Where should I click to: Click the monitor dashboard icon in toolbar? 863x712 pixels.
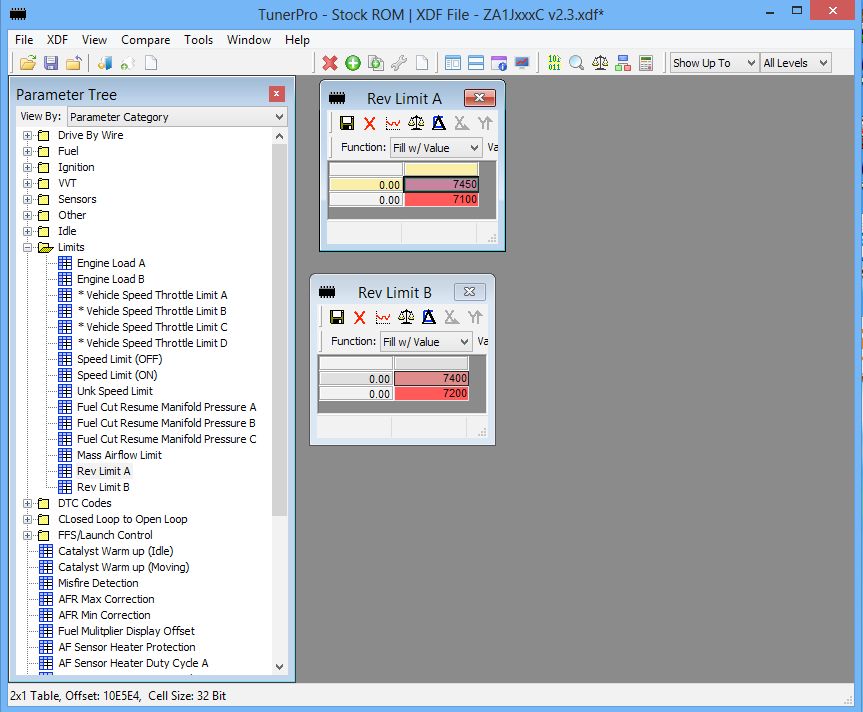pyautogui.click(x=522, y=63)
